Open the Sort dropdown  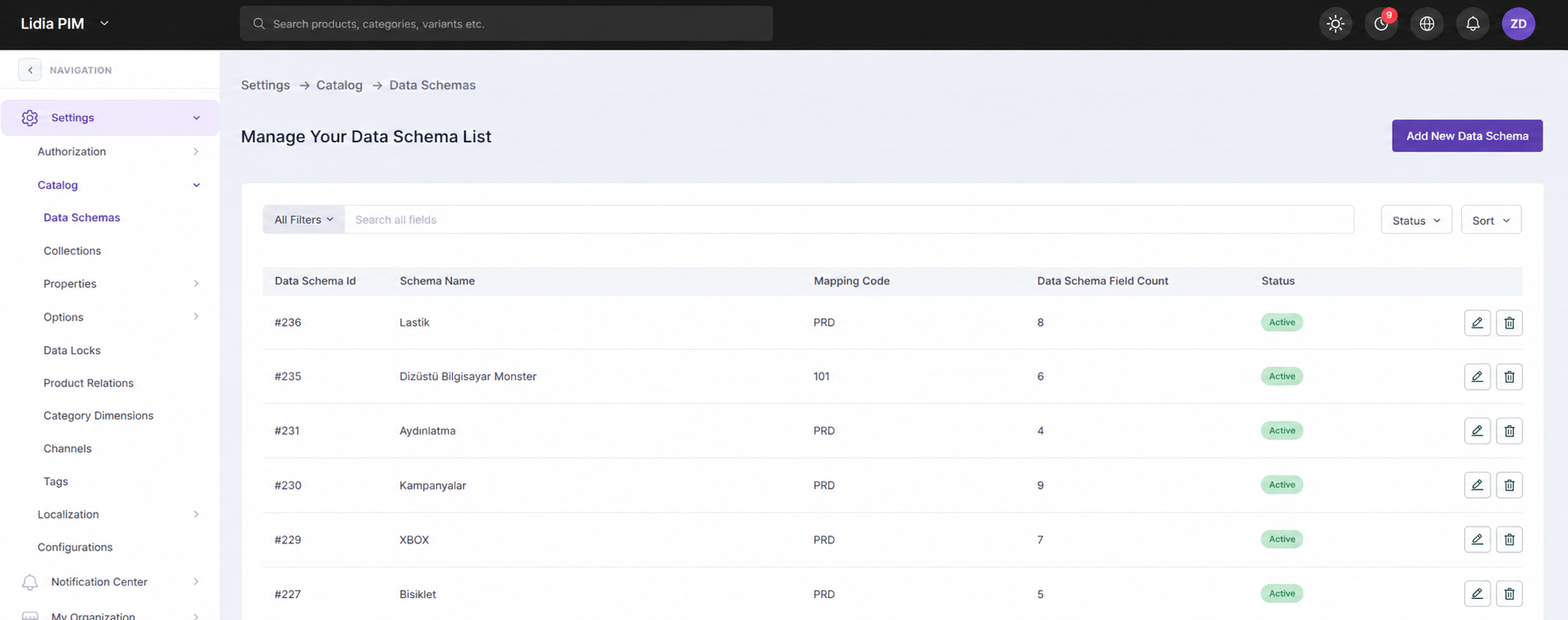tap(1490, 220)
